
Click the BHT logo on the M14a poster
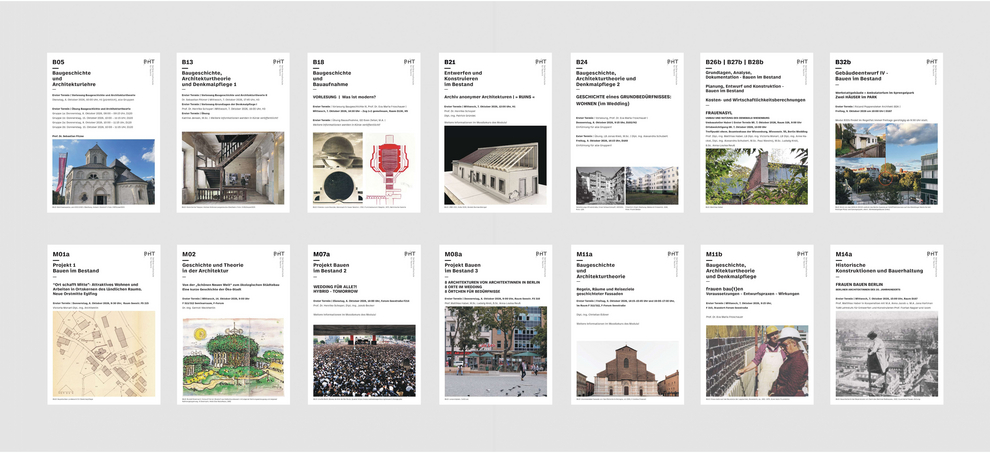932,254
